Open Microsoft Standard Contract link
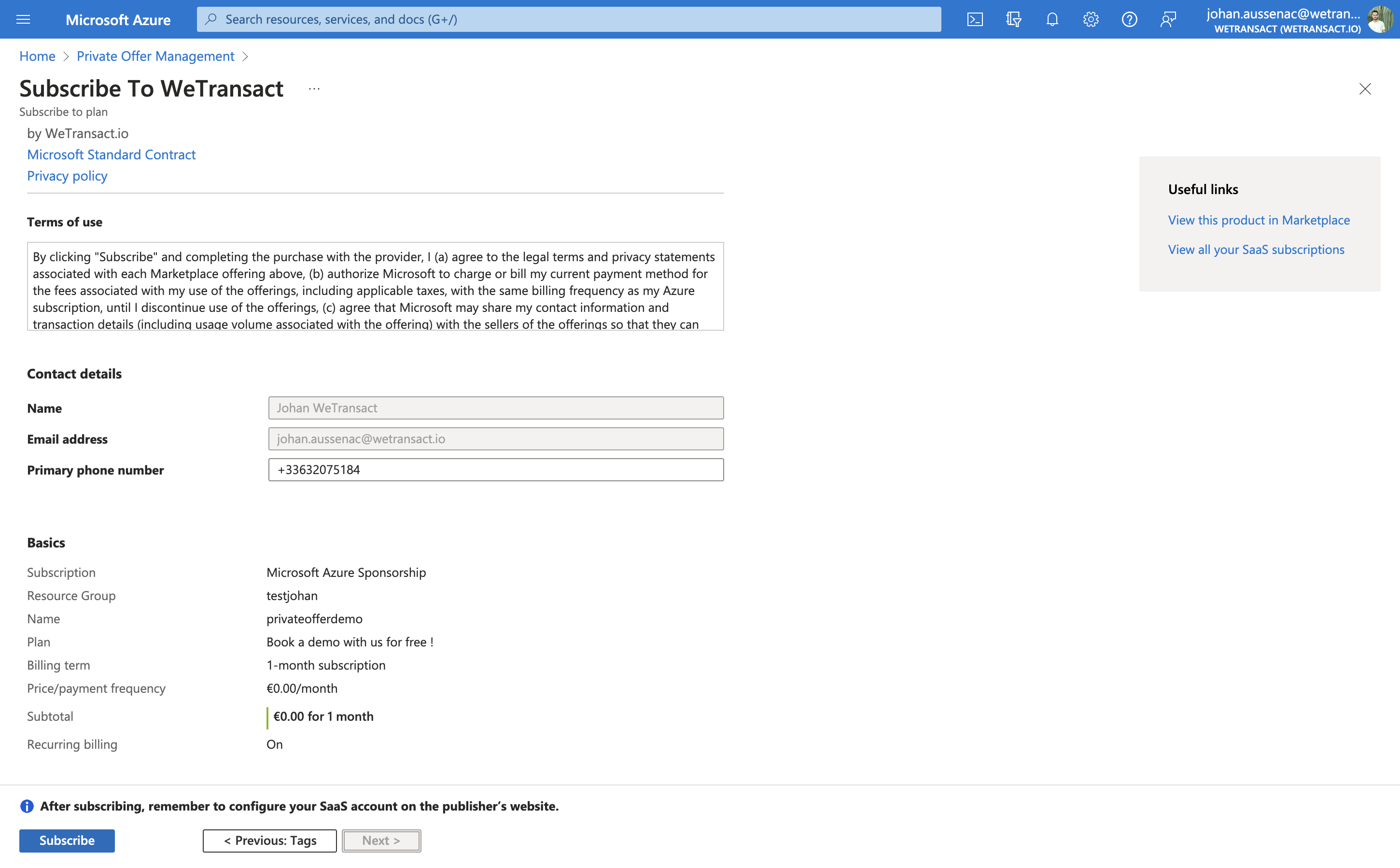This screenshot has height=868, width=1400. click(112, 154)
